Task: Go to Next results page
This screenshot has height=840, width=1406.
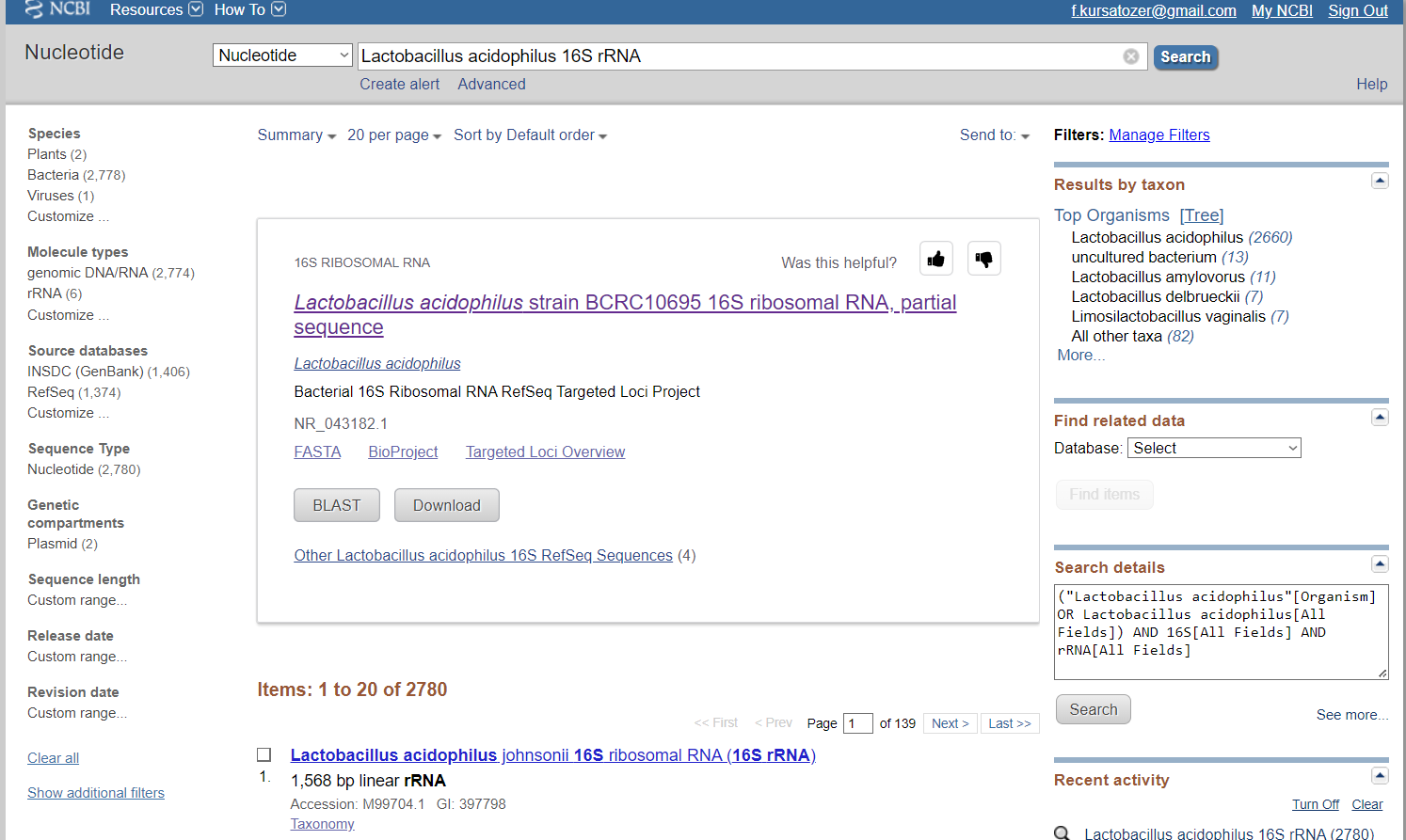Action: (x=951, y=723)
